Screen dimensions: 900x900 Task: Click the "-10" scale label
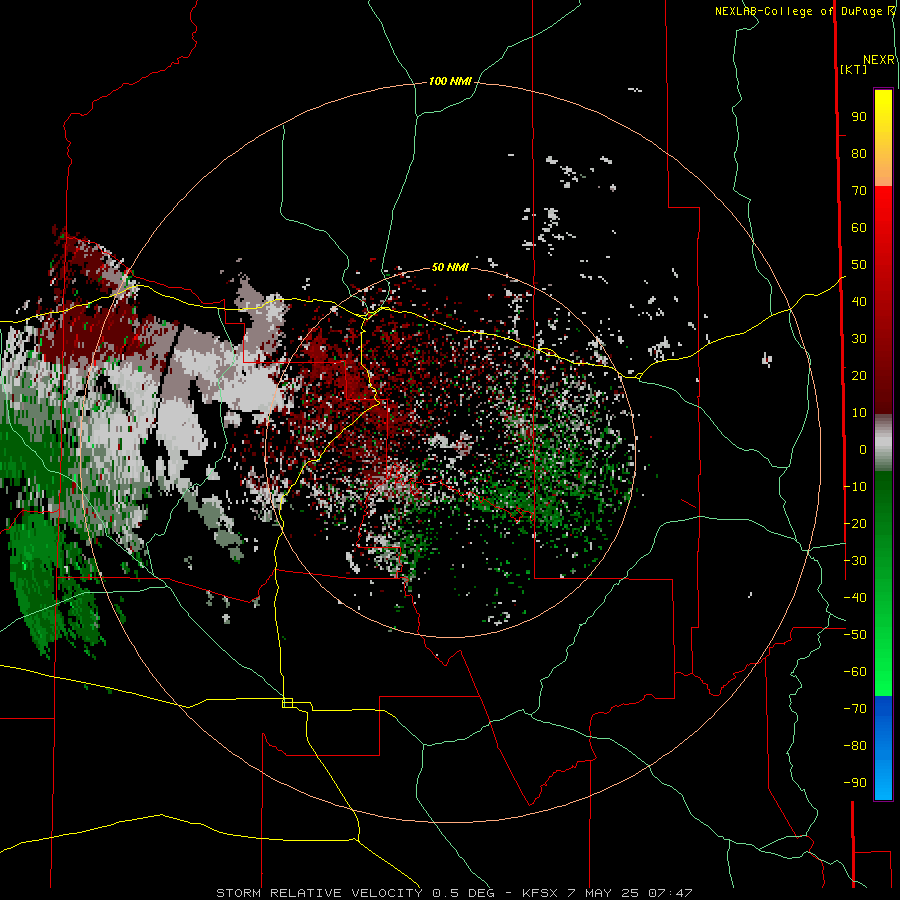click(x=855, y=487)
